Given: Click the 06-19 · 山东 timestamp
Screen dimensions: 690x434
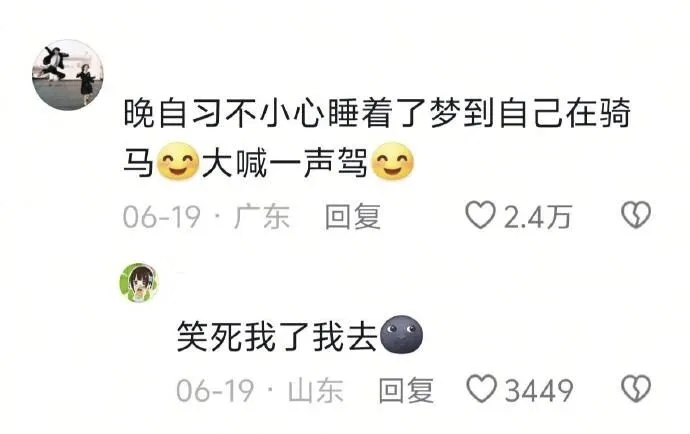Looking at the screenshot, I should point(260,390).
